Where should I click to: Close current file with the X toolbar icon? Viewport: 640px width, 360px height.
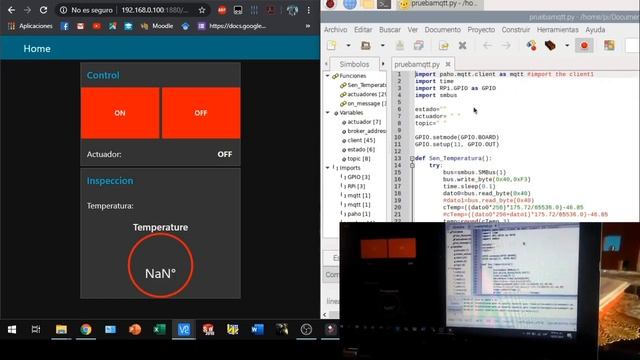462,45
